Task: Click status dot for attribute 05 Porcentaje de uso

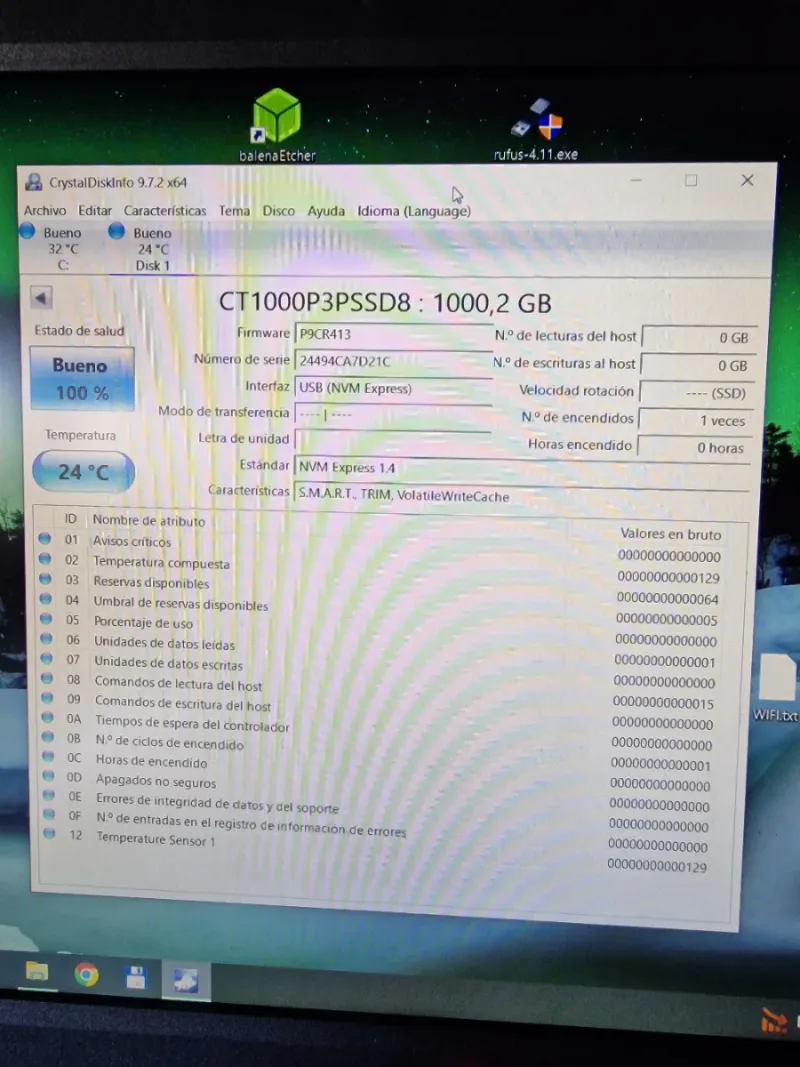Action: (x=46, y=619)
